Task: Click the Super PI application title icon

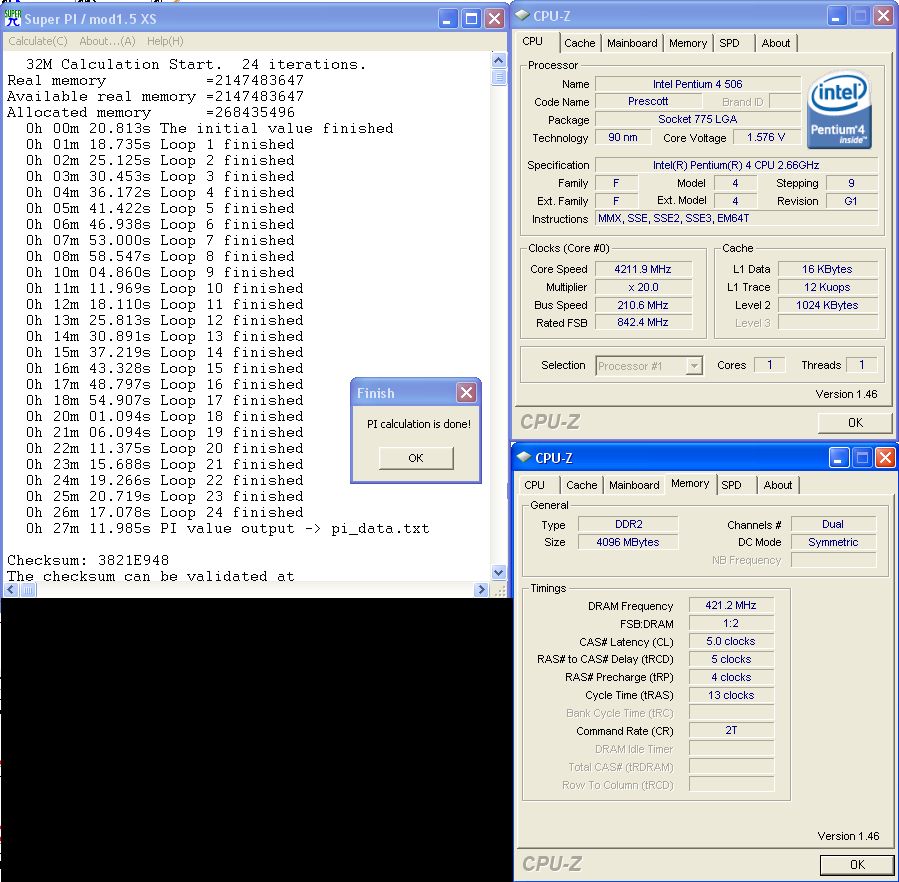Action: point(13,18)
